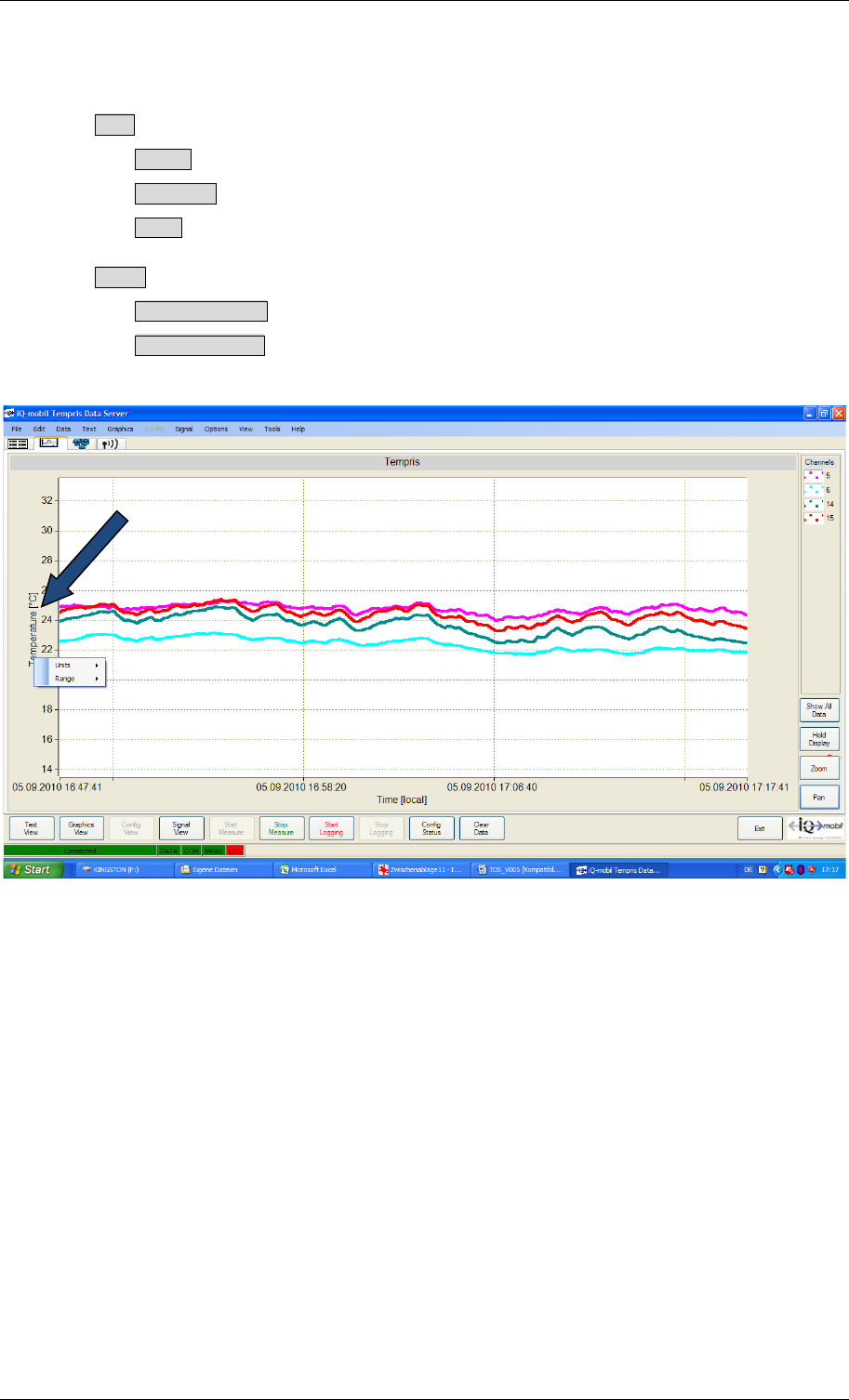
Task: Open the Text menu
Action: 88,429
